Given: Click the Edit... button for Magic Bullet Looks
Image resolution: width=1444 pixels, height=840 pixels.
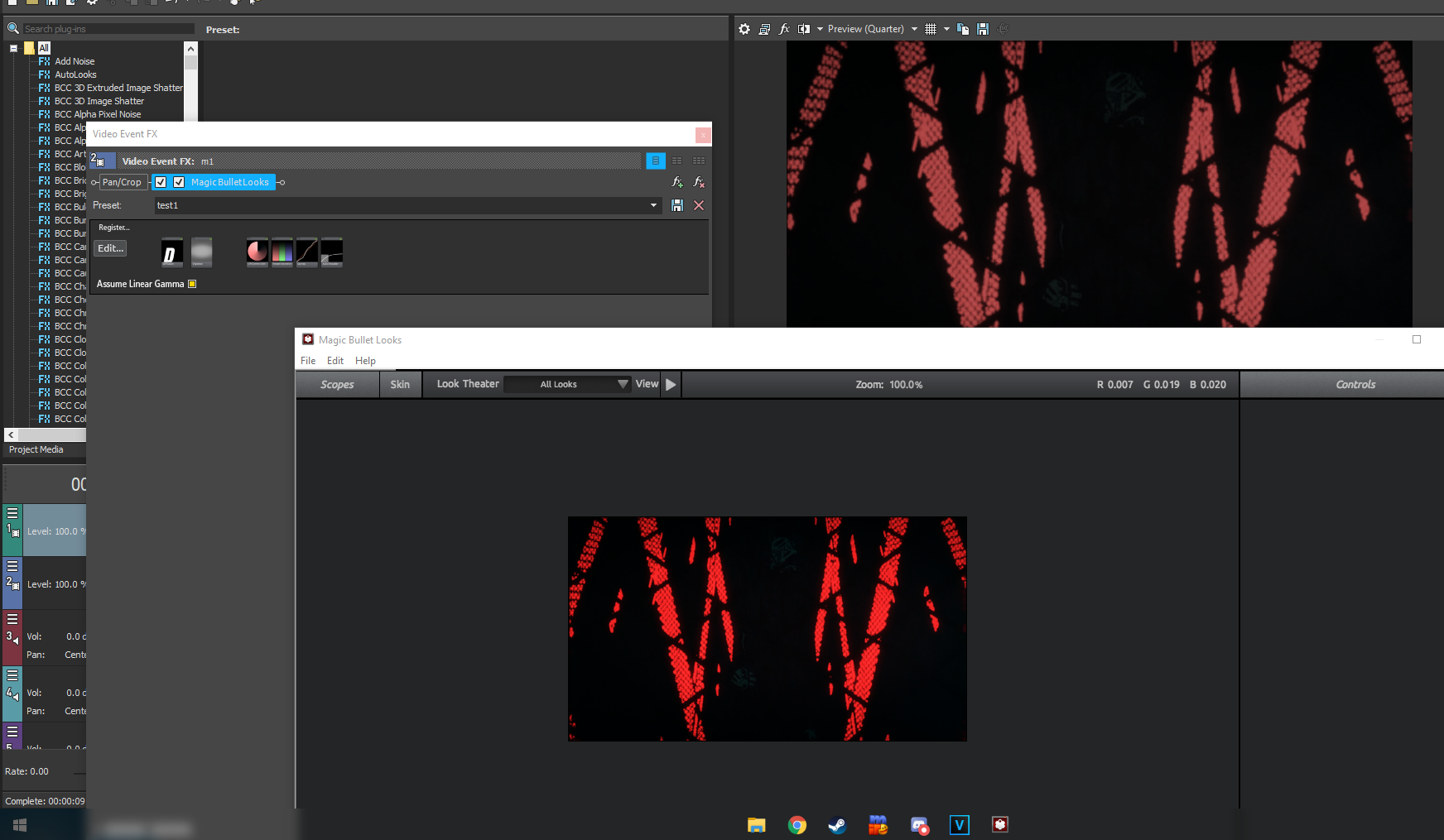Looking at the screenshot, I should click(x=111, y=248).
